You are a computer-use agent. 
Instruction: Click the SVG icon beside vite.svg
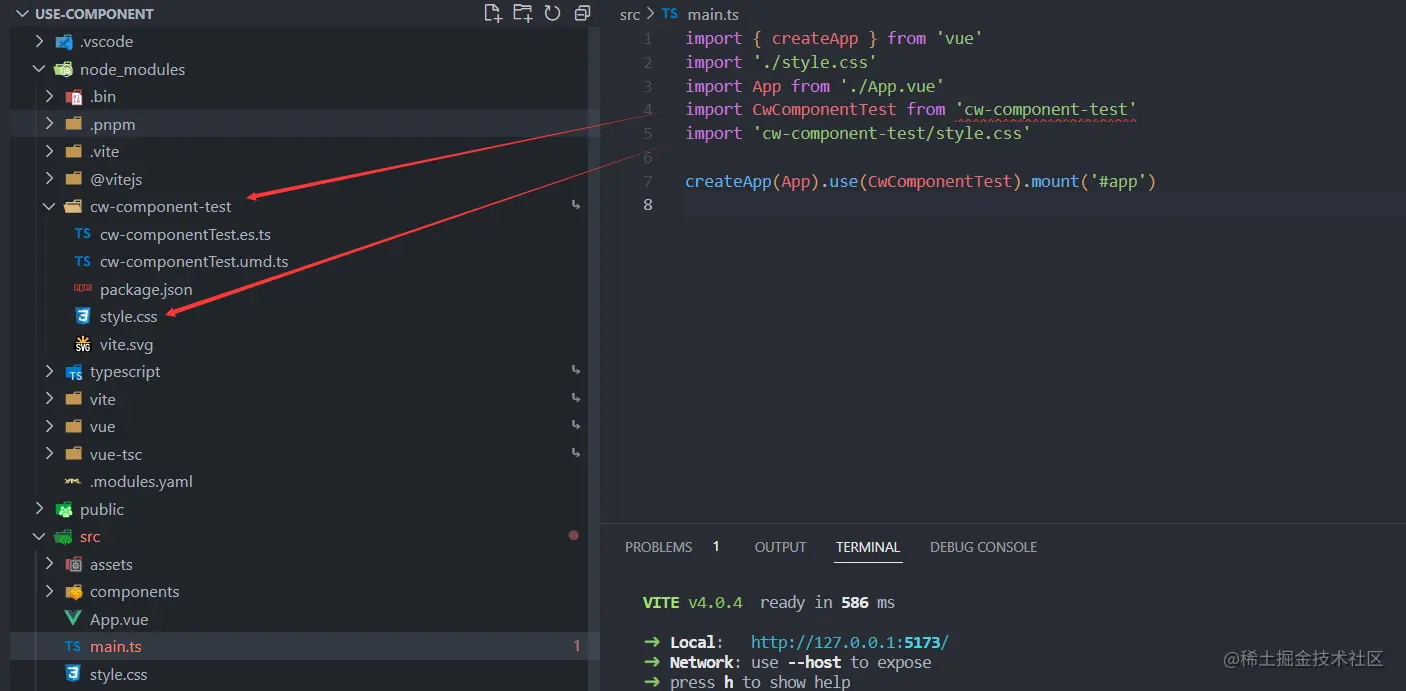83,344
